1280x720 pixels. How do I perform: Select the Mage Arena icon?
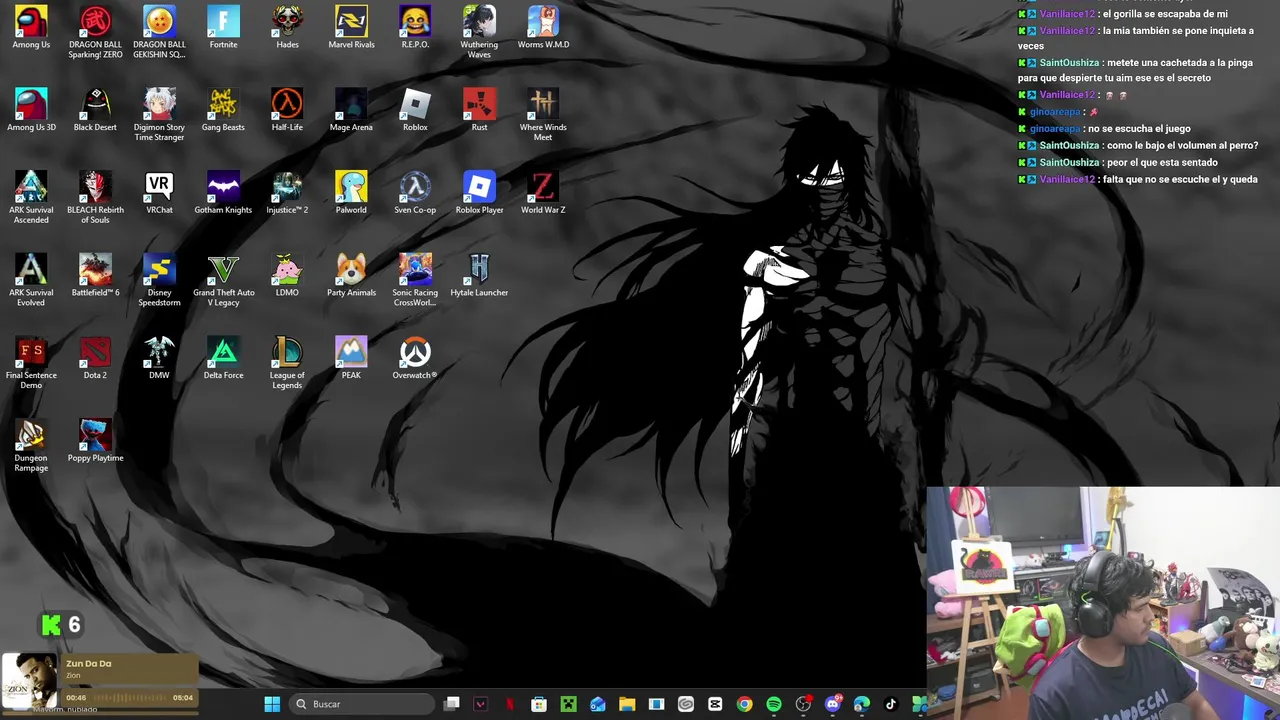[351, 110]
